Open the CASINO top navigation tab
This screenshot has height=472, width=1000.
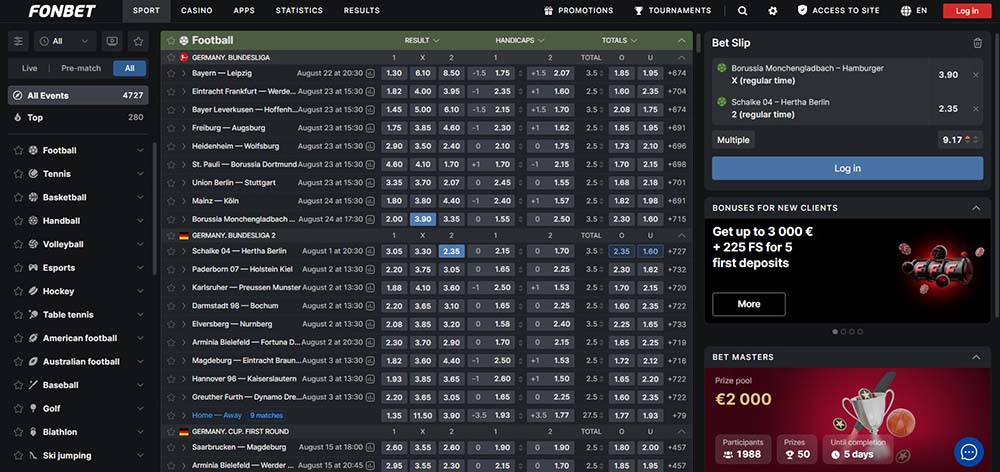click(197, 11)
